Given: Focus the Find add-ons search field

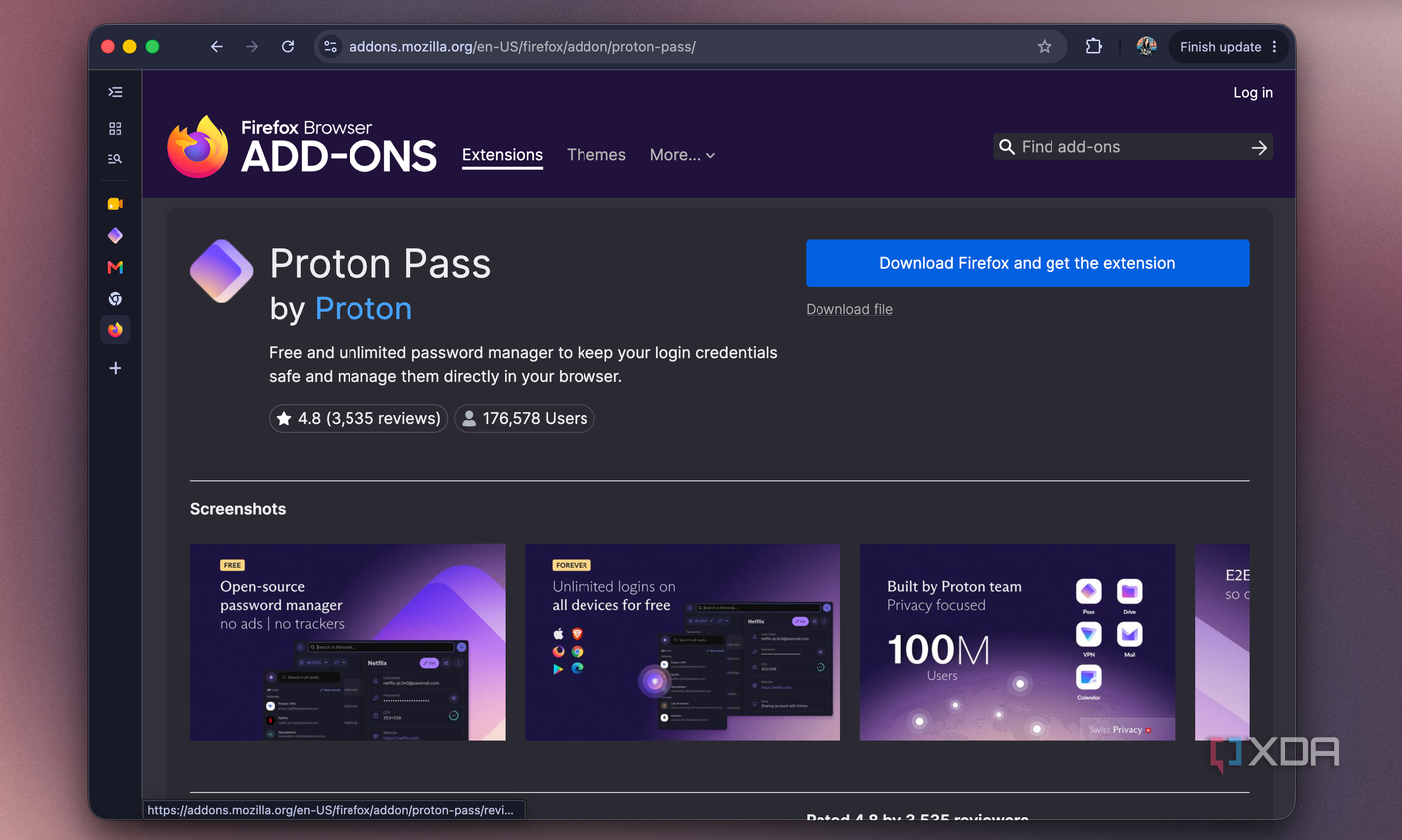Looking at the screenshot, I should 1132,147.
